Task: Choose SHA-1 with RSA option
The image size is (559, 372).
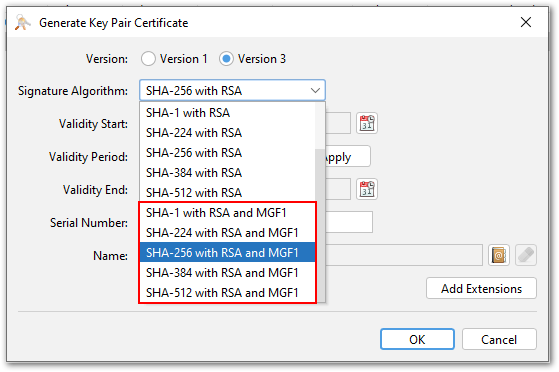Action: click(x=227, y=113)
